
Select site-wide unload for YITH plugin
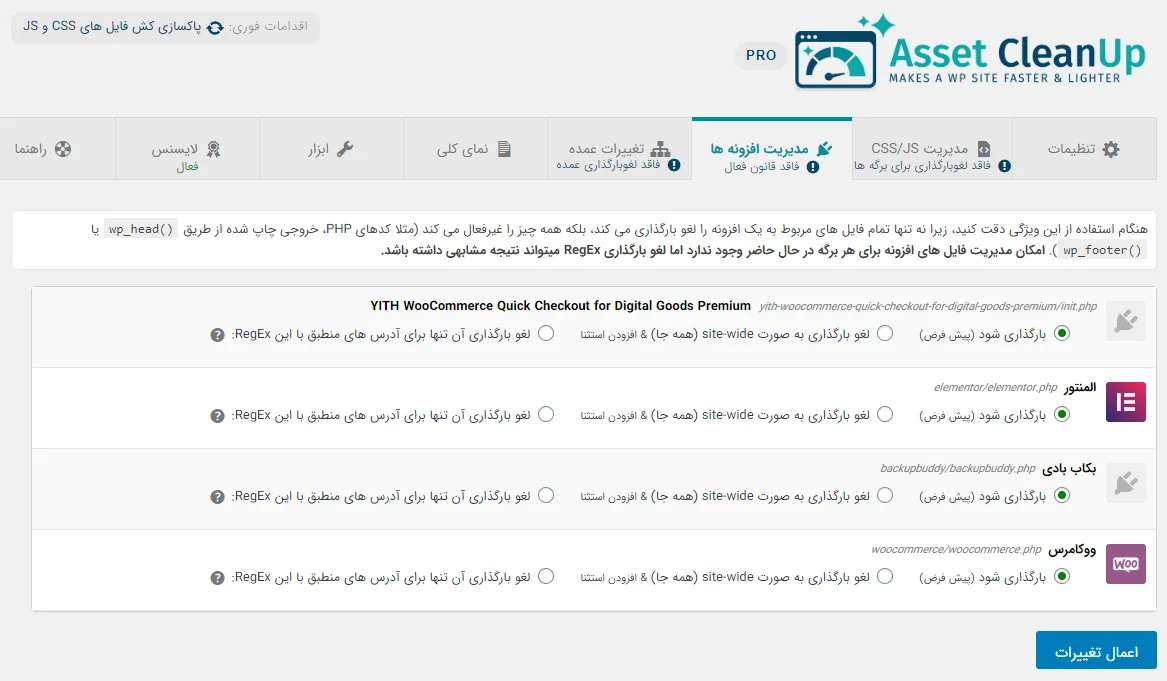pos(885,333)
